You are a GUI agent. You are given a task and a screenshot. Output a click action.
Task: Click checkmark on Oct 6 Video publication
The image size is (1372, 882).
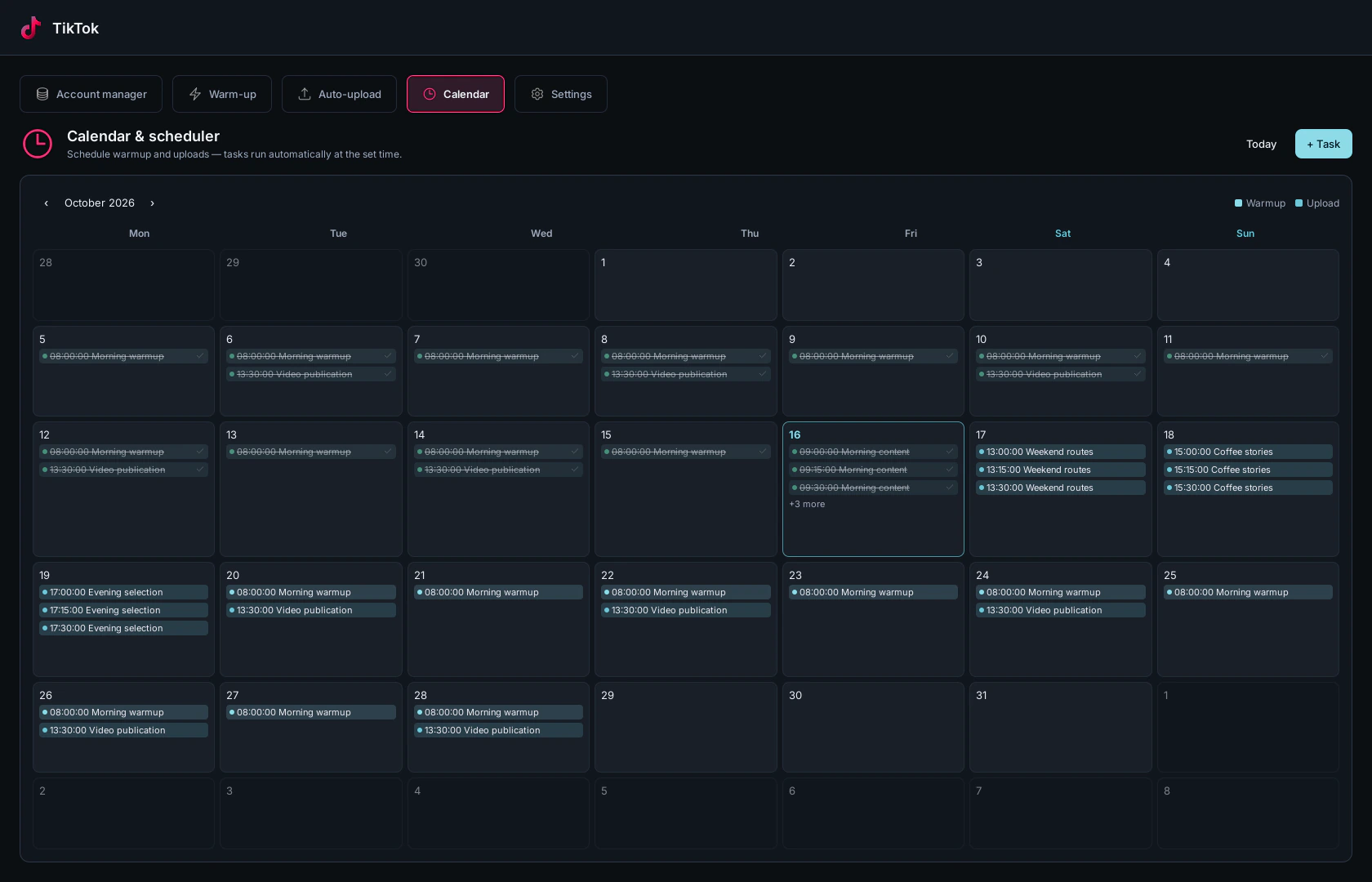point(387,374)
